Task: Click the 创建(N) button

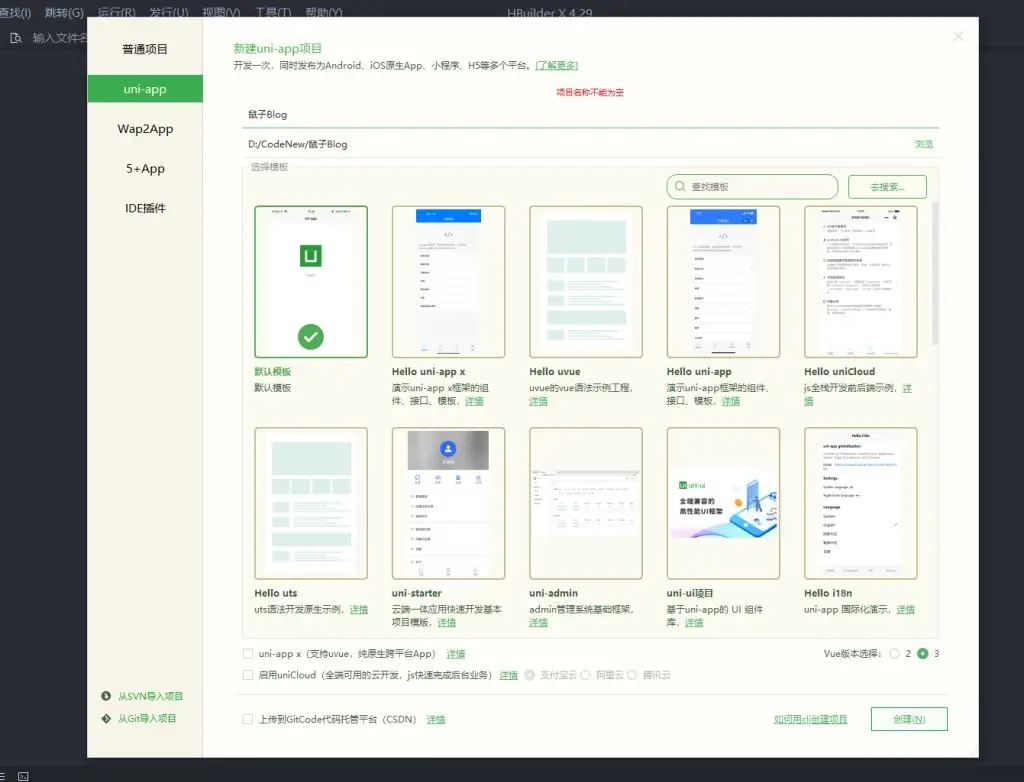Action: click(x=909, y=719)
